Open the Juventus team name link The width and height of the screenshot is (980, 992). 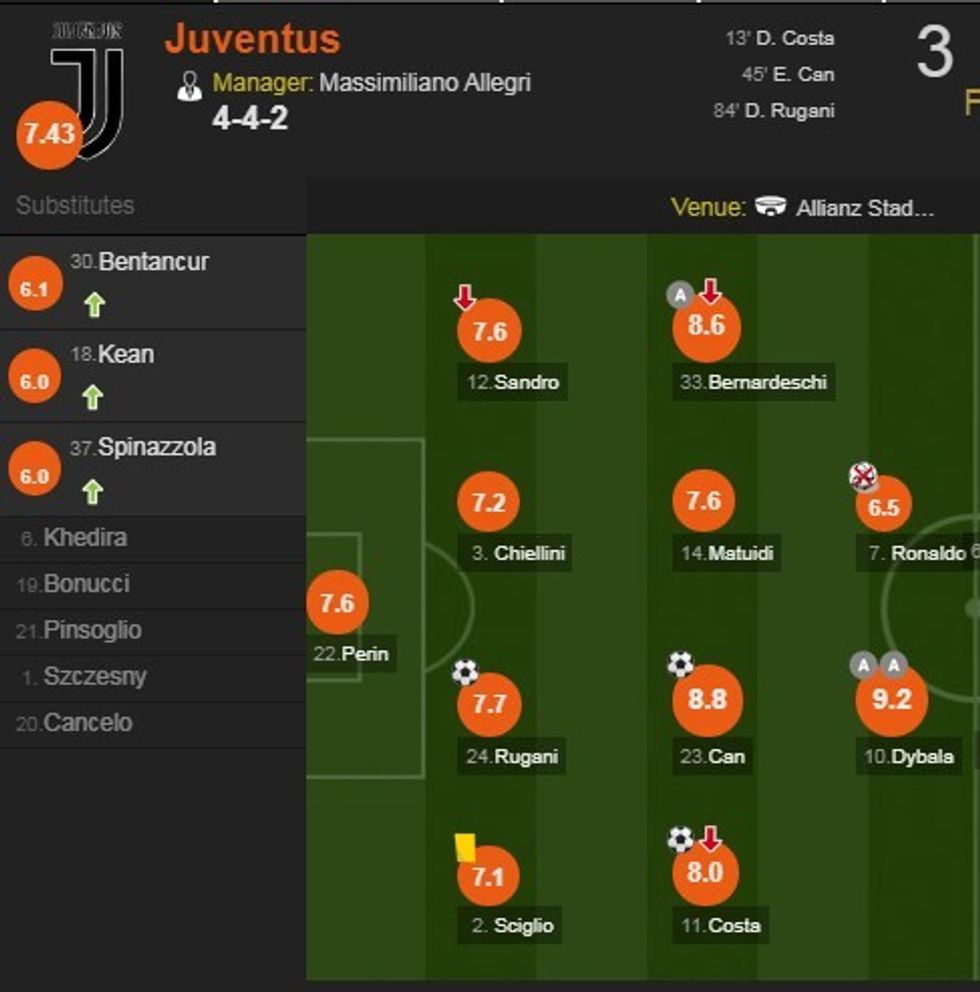tap(252, 39)
